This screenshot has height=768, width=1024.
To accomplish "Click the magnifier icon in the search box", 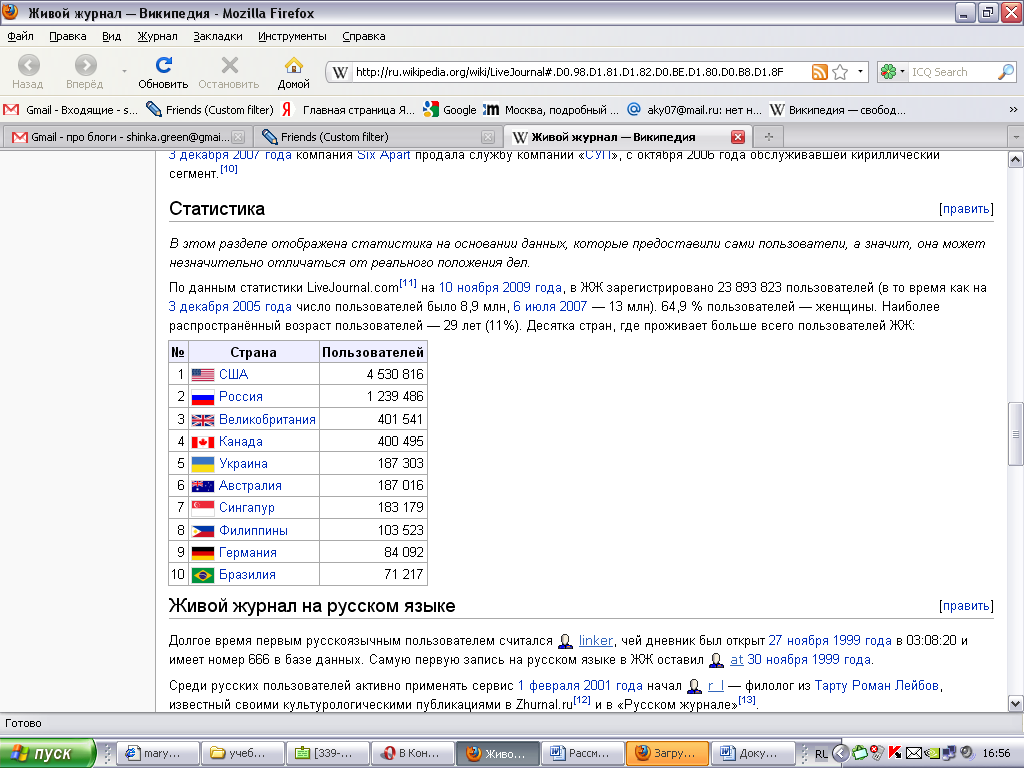I will click(1006, 72).
